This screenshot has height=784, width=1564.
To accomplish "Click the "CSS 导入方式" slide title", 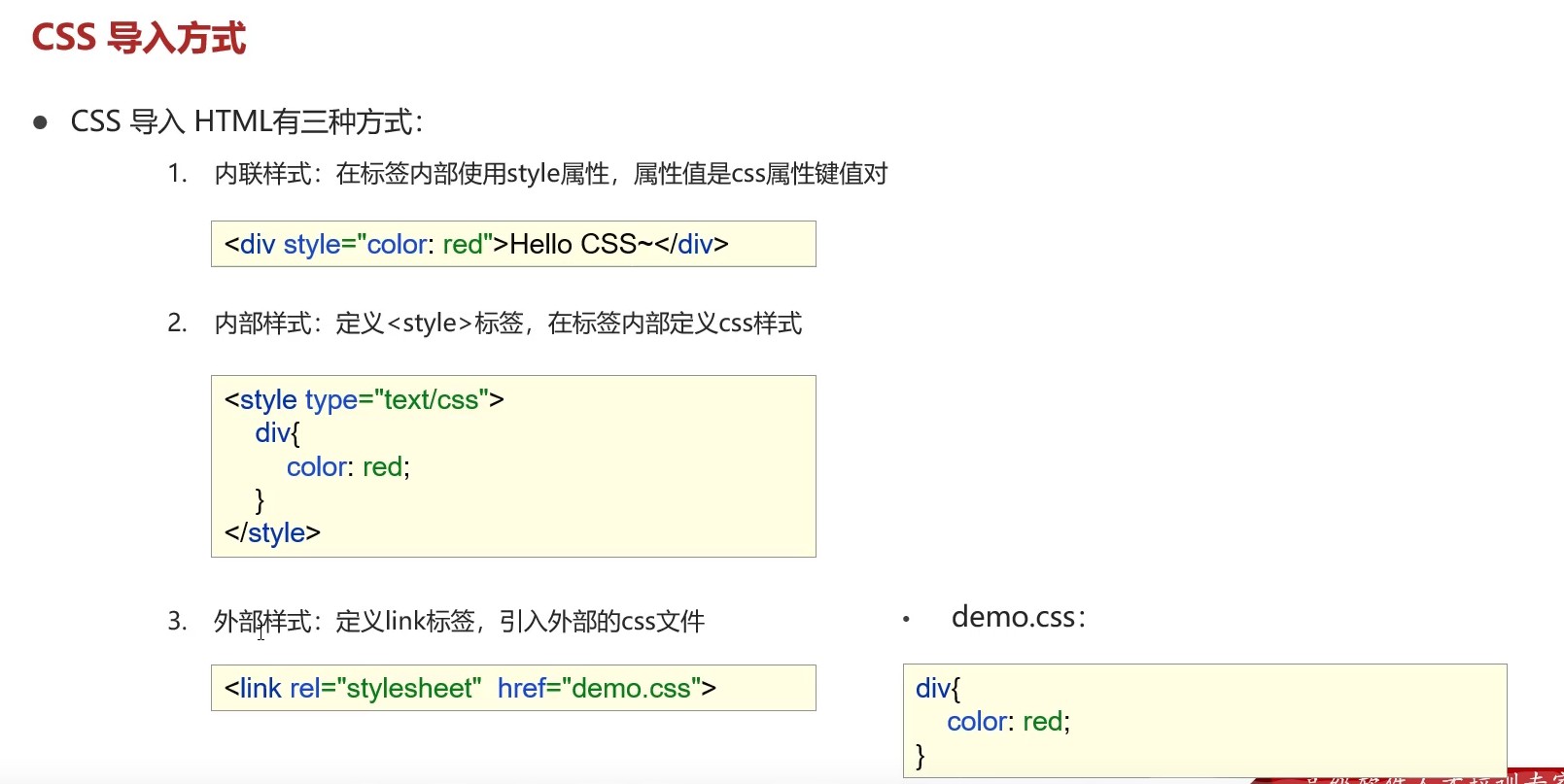I will click(138, 39).
